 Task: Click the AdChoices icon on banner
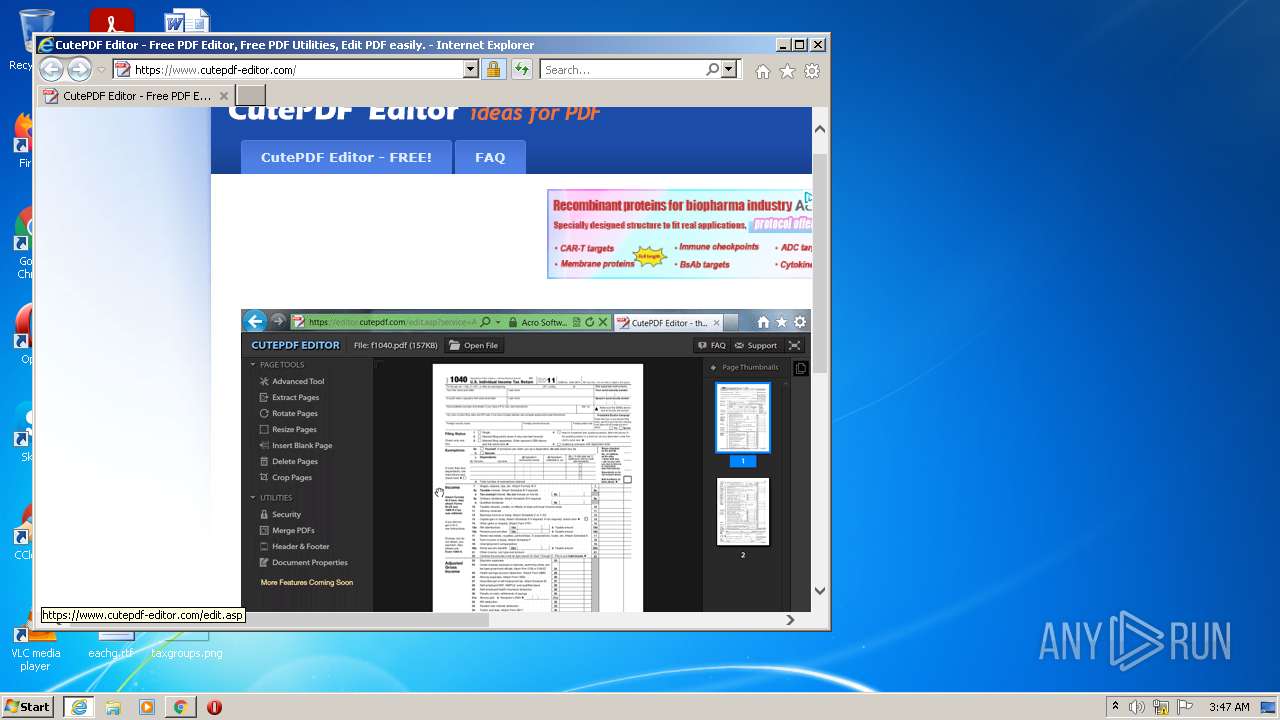tap(807, 198)
